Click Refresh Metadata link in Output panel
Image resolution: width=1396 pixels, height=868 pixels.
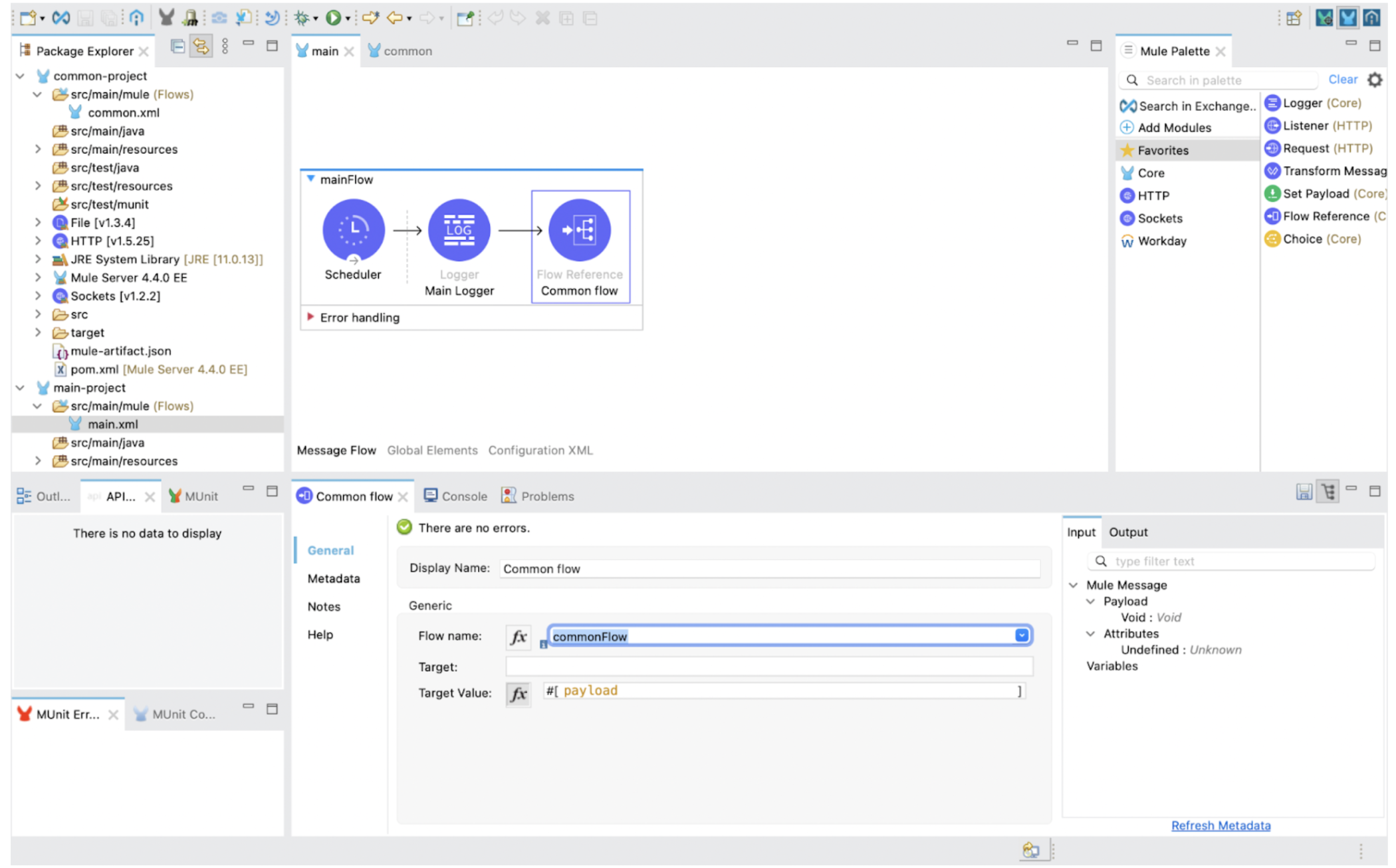pos(1222,825)
